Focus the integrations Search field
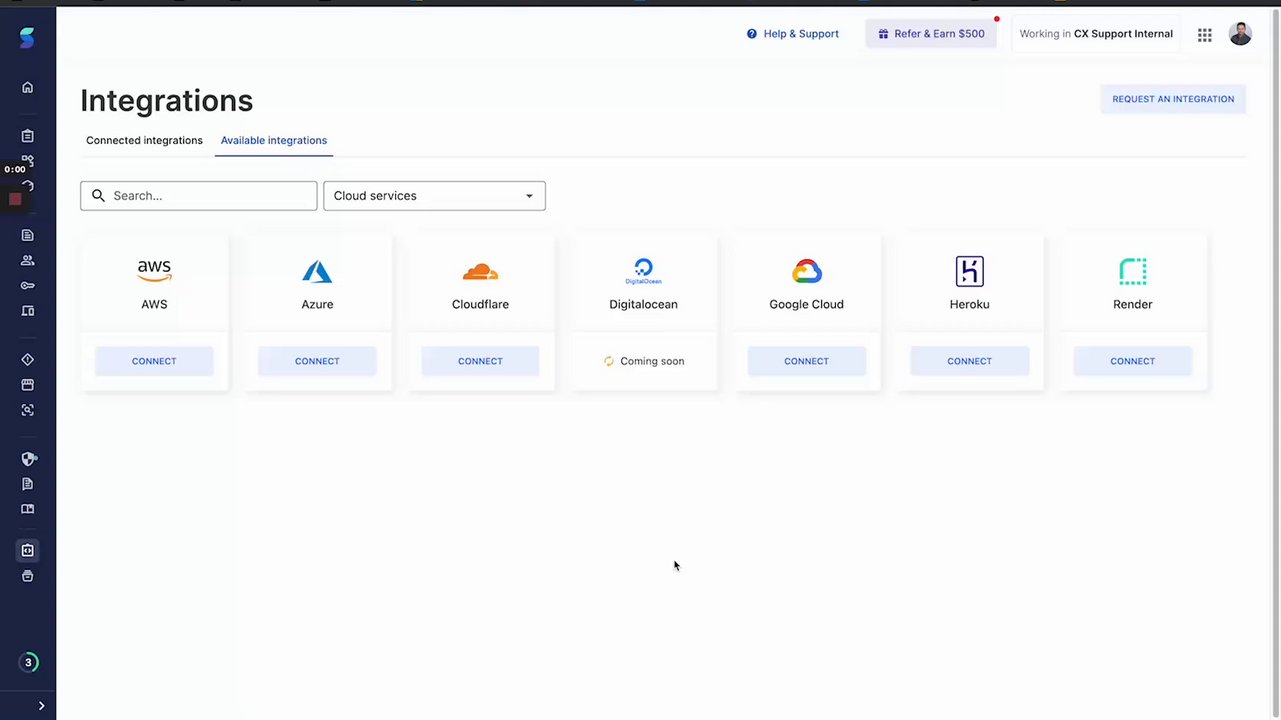This screenshot has width=1281, height=720. 199,196
